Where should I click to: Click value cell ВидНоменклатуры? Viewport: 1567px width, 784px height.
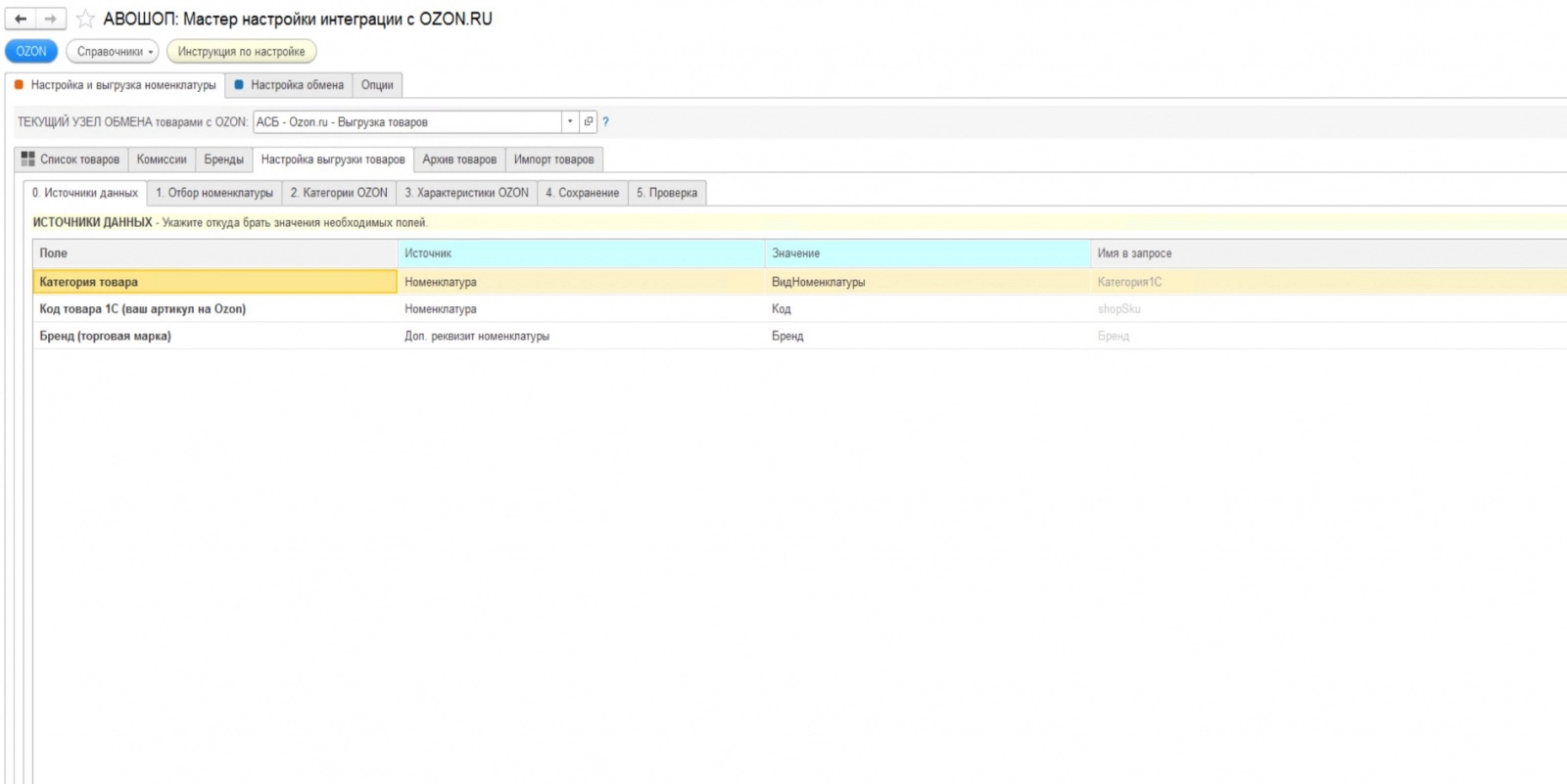[927, 282]
